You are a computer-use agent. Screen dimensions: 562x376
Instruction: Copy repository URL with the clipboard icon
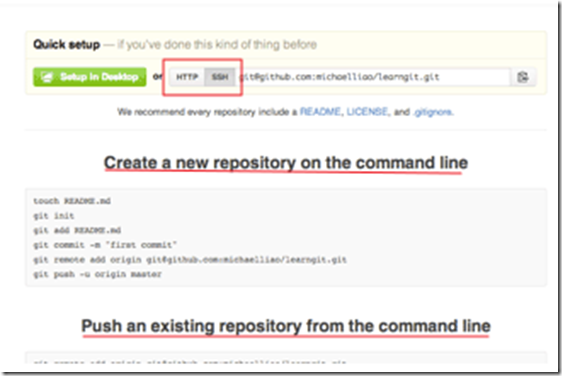(523, 77)
